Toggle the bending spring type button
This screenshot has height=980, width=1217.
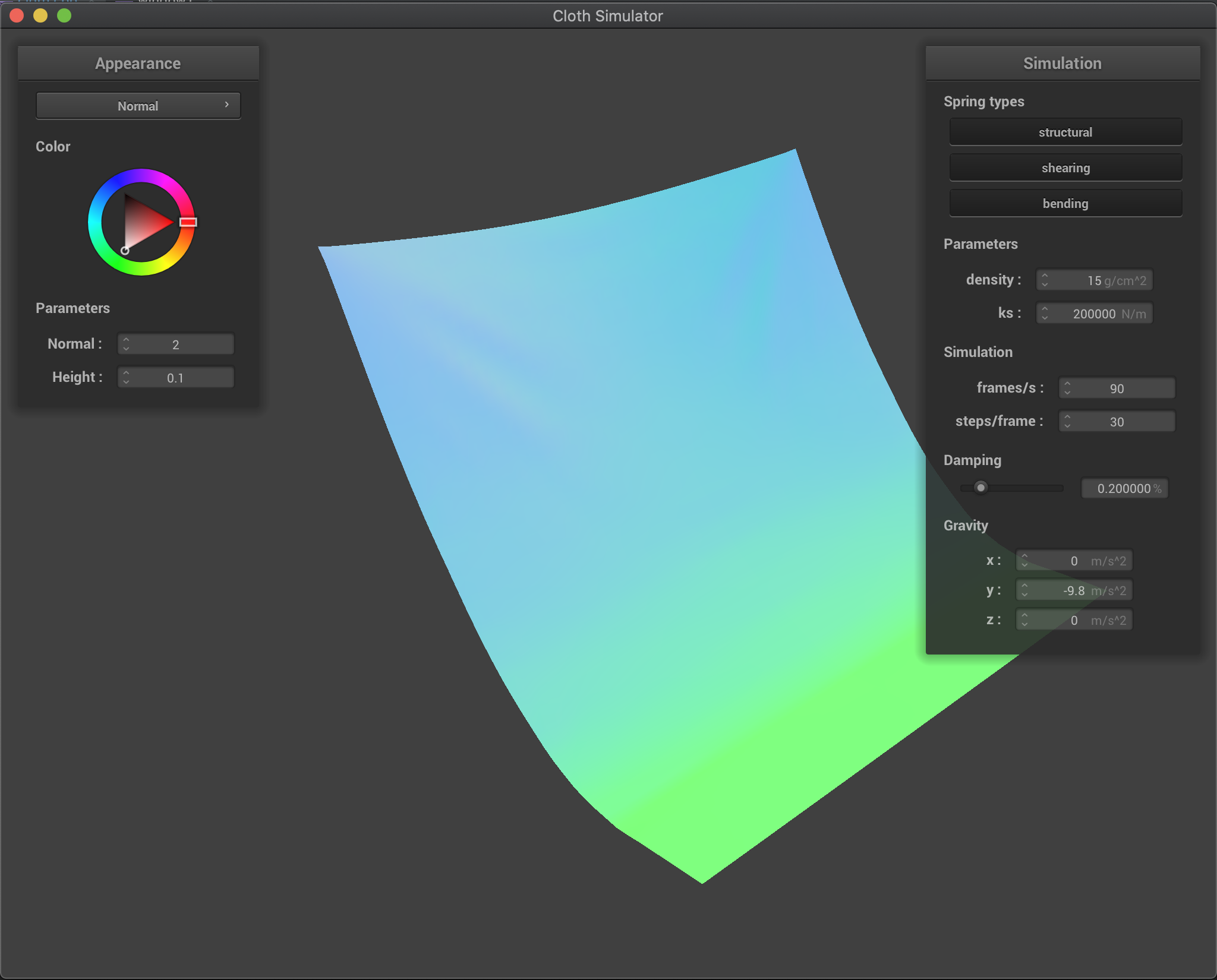point(1065,203)
